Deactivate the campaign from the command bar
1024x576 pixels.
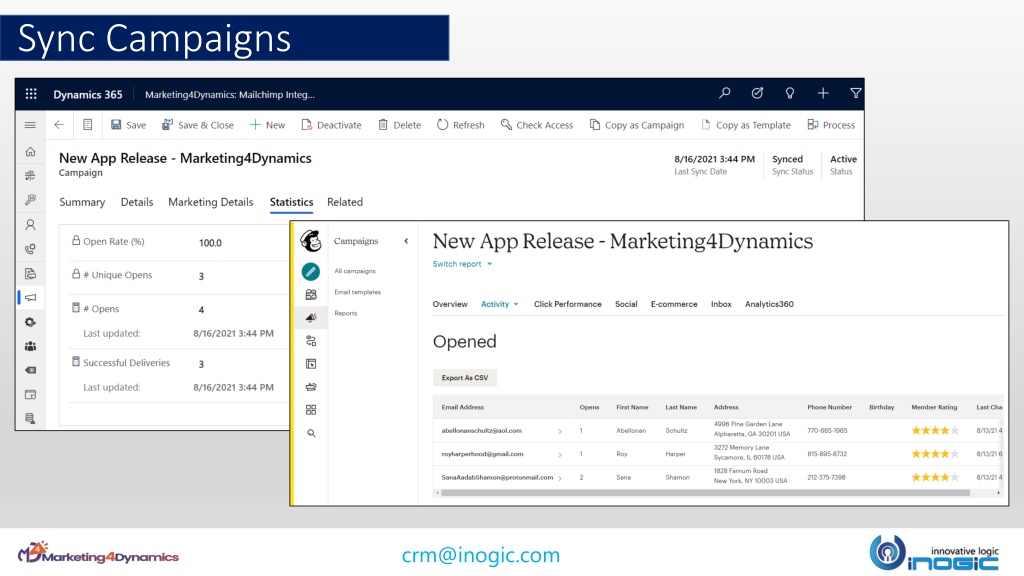(x=331, y=125)
